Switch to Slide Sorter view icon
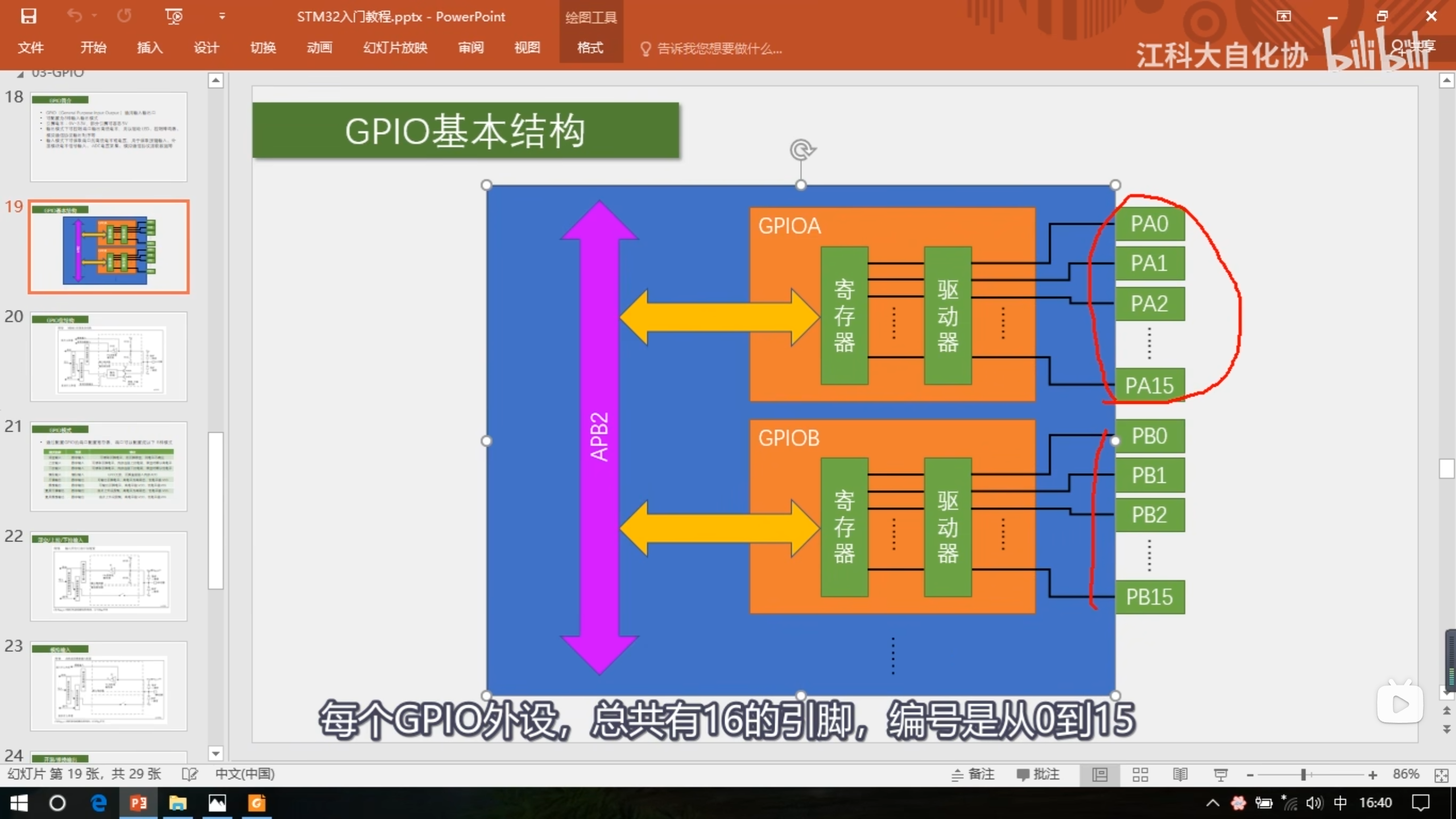Viewport: 1456px width, 819px height. [1140, 774]
